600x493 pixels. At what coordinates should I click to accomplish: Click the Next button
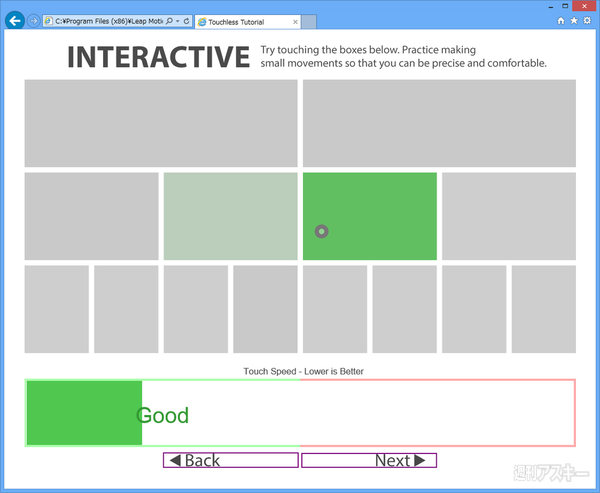coord(369,460)
